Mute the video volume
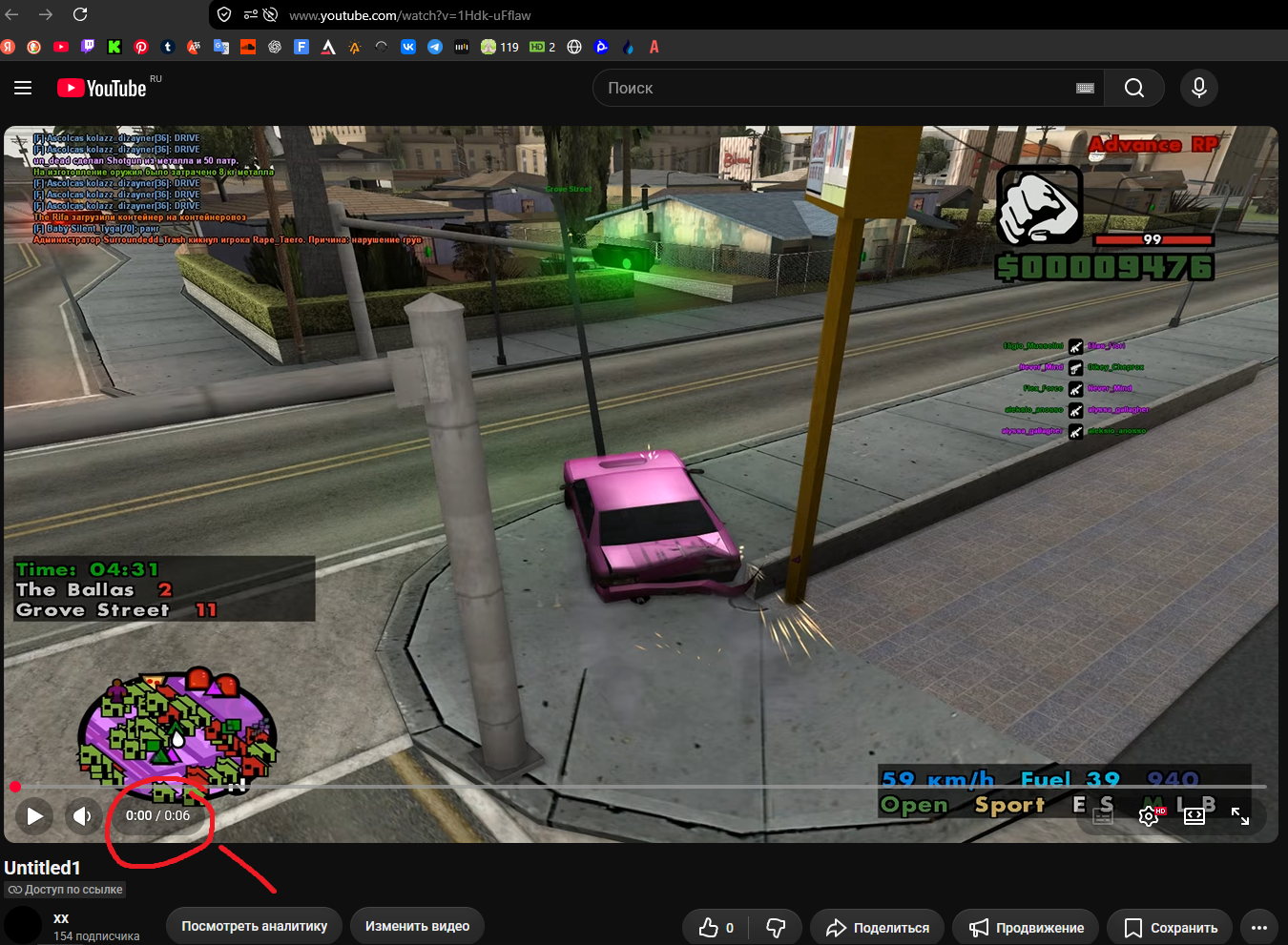The image size is (1288, 945). (x=83, y=815)
